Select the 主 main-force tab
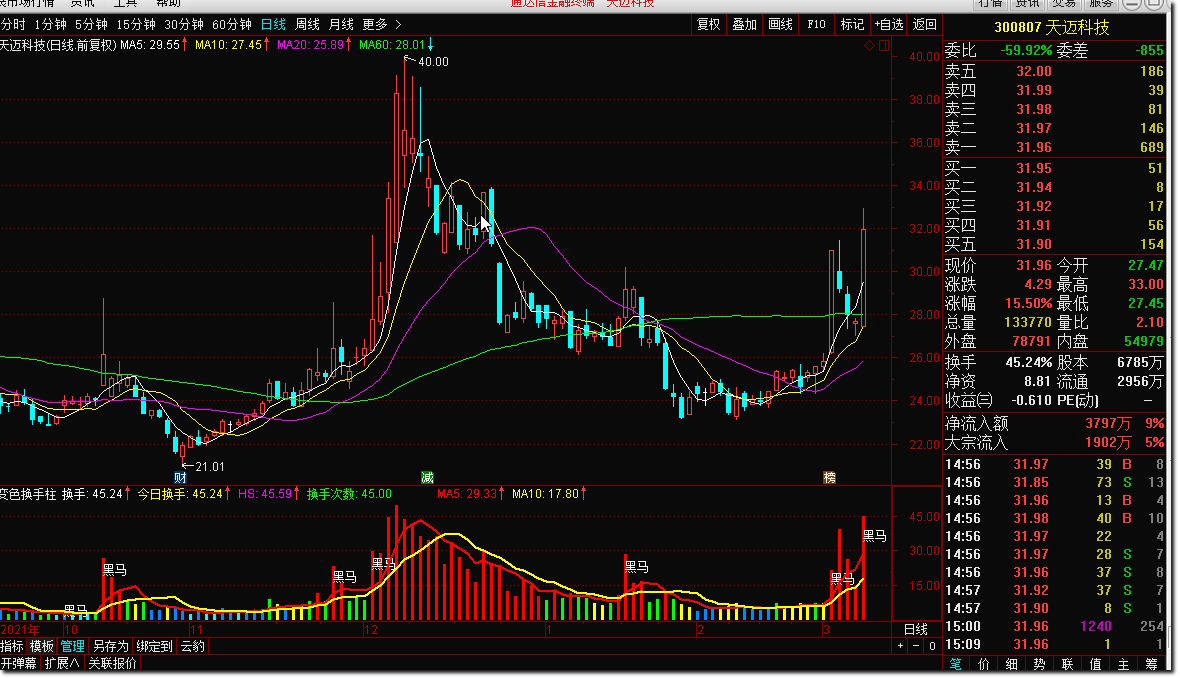This screenshot has width=1180, height=678. click(1123, 664)
